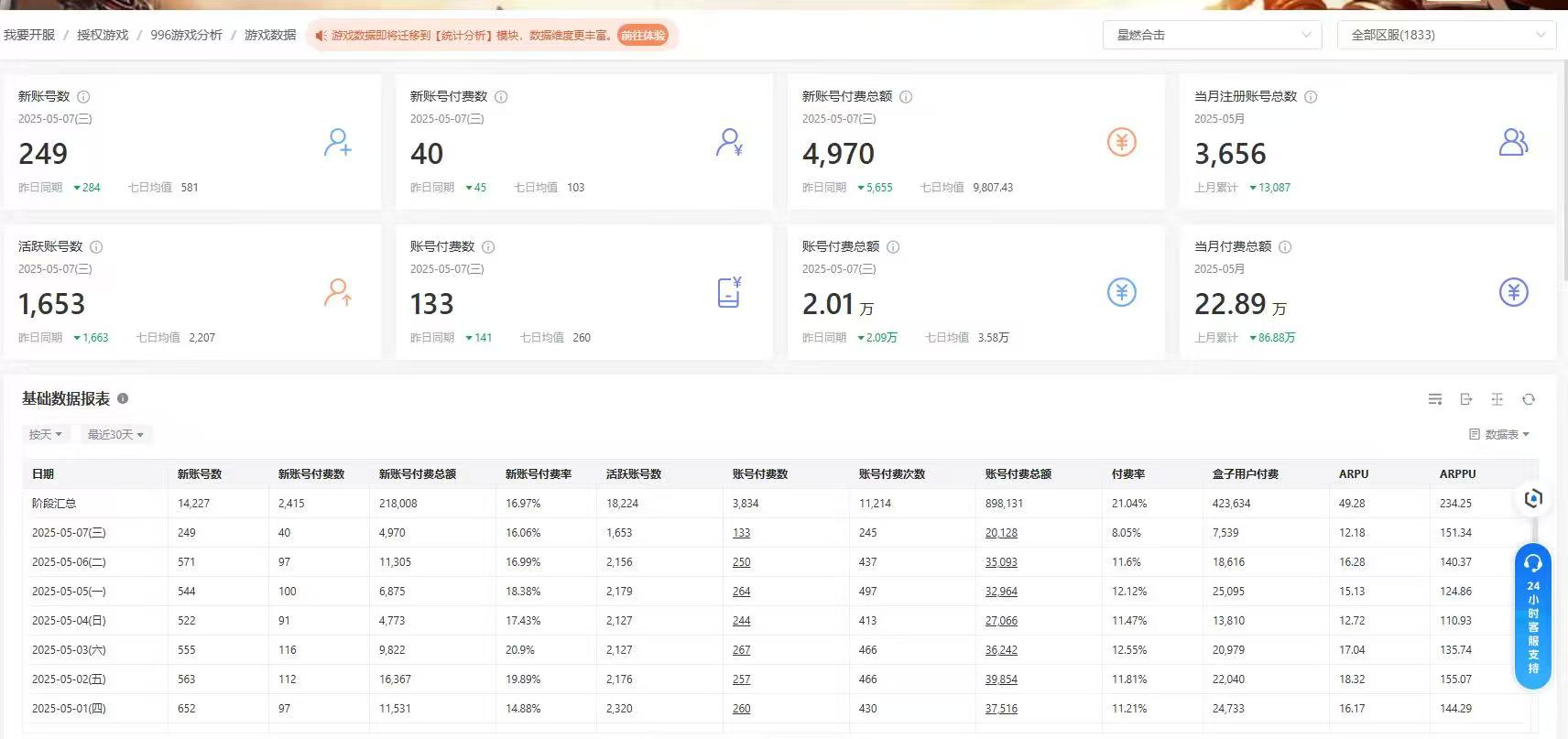Click the export icon above the data table
The height and width of the screenshot is (739, 1568).
tap(1466, 399)
